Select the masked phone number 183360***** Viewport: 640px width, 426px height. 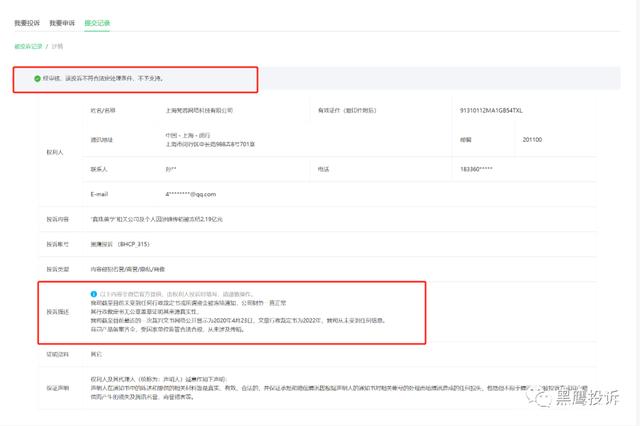point(476,169)
